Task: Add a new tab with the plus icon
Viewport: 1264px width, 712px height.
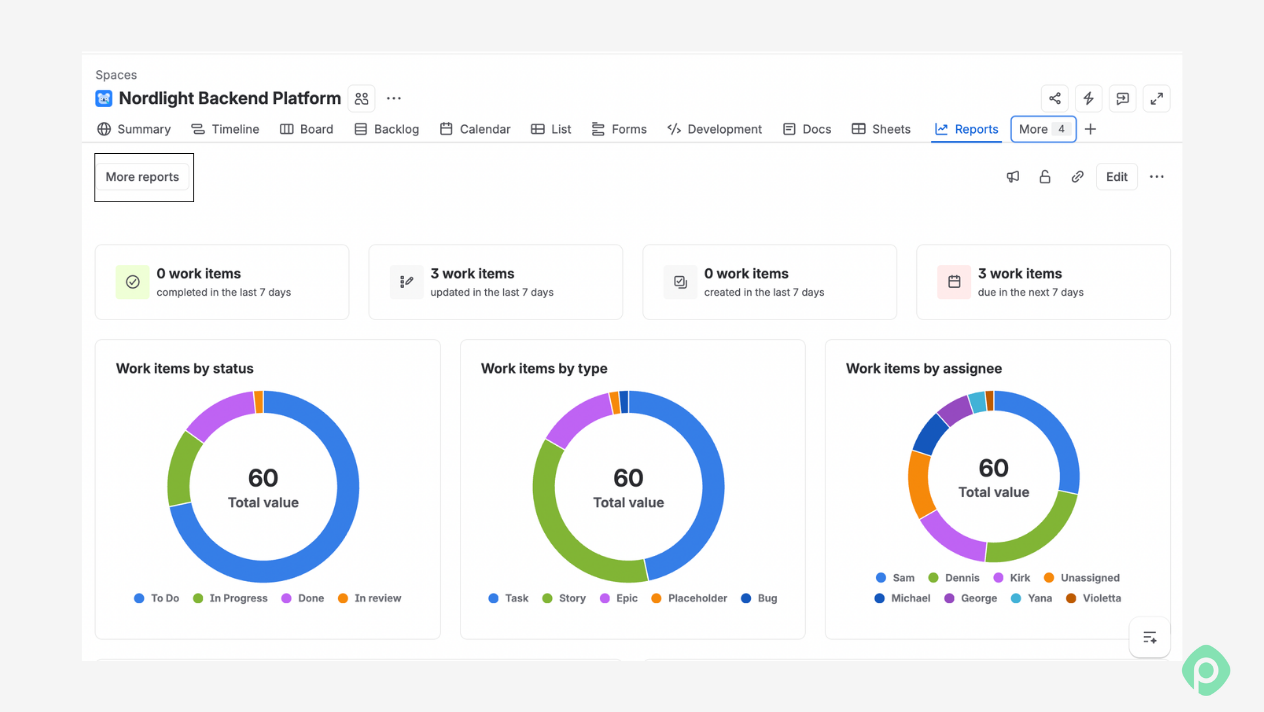Action: click(1091, 129)
